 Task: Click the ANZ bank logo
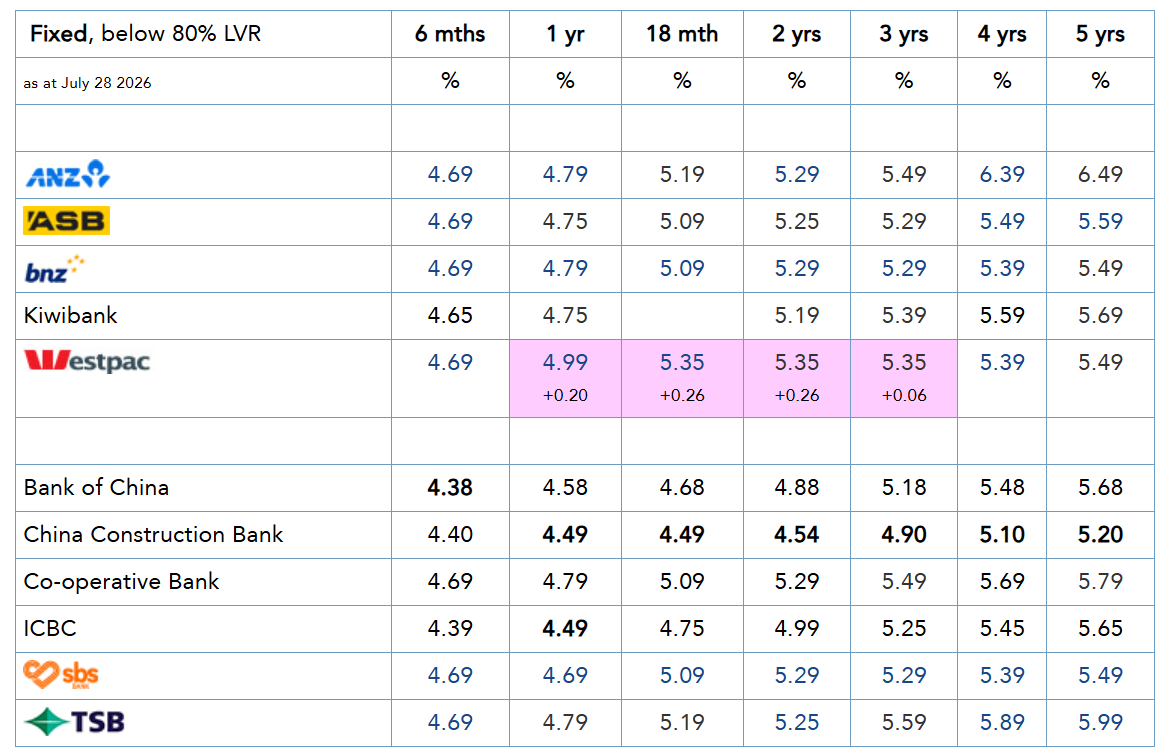point(68,174)
